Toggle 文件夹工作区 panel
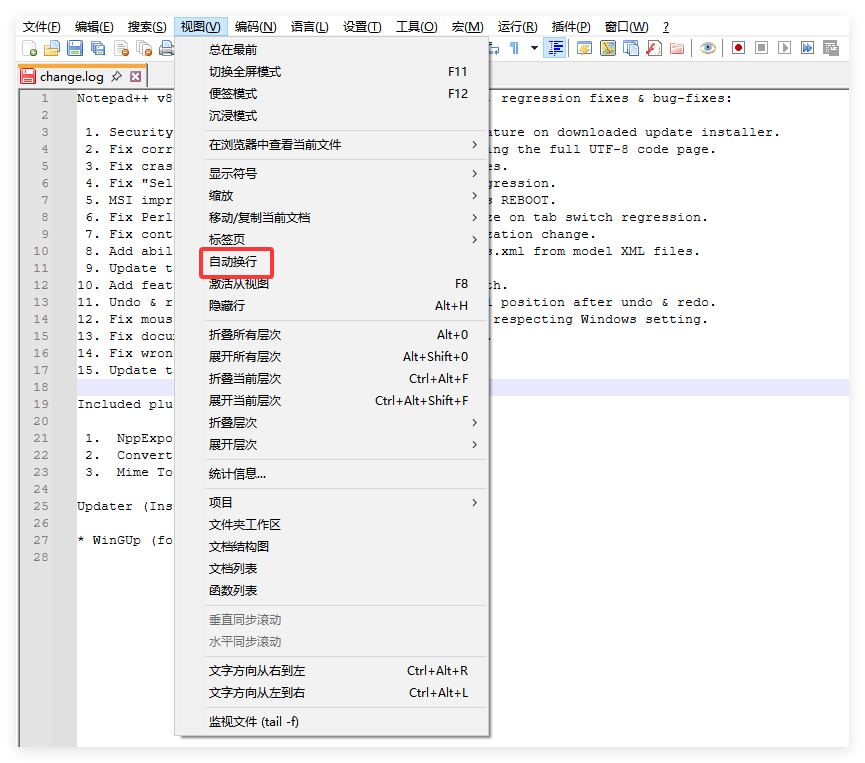The image size is (865, 763). (332, 525)
